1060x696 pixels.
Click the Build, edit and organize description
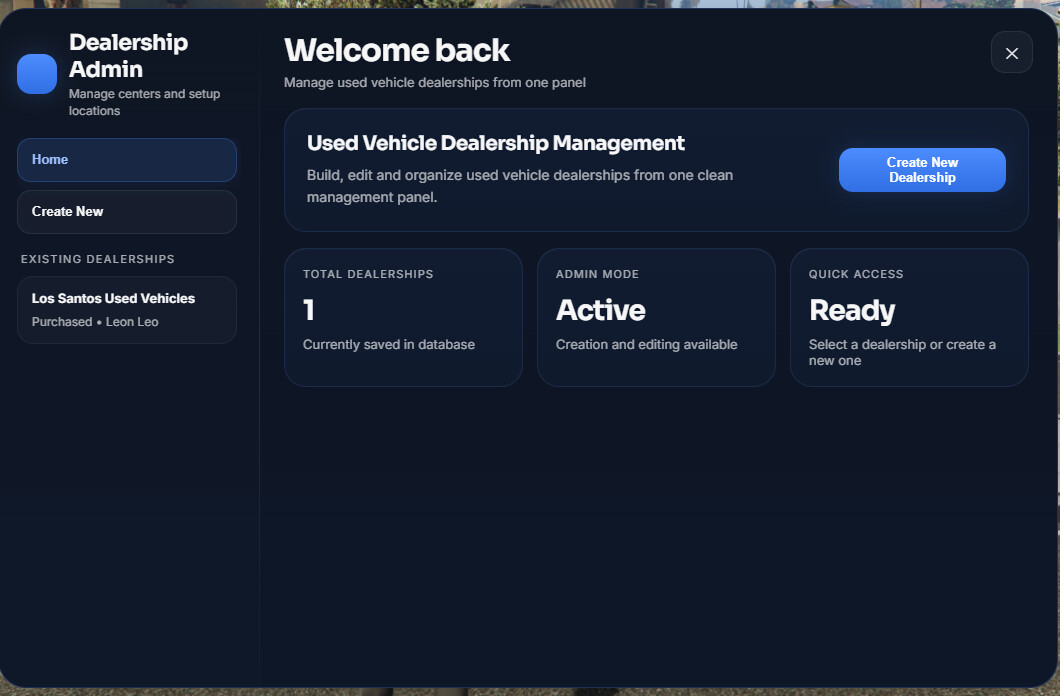point(520,186)
